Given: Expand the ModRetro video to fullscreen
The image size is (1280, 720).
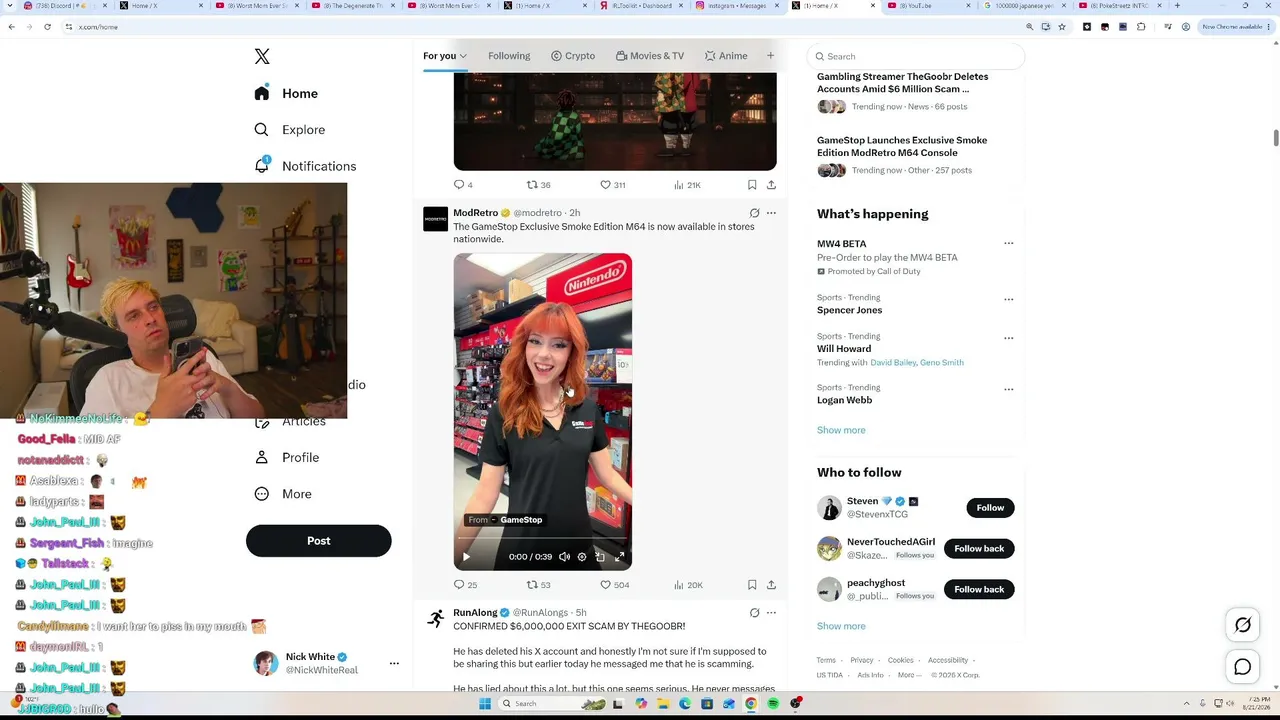Looking at the screenshot, I should [x=619, y=557].
